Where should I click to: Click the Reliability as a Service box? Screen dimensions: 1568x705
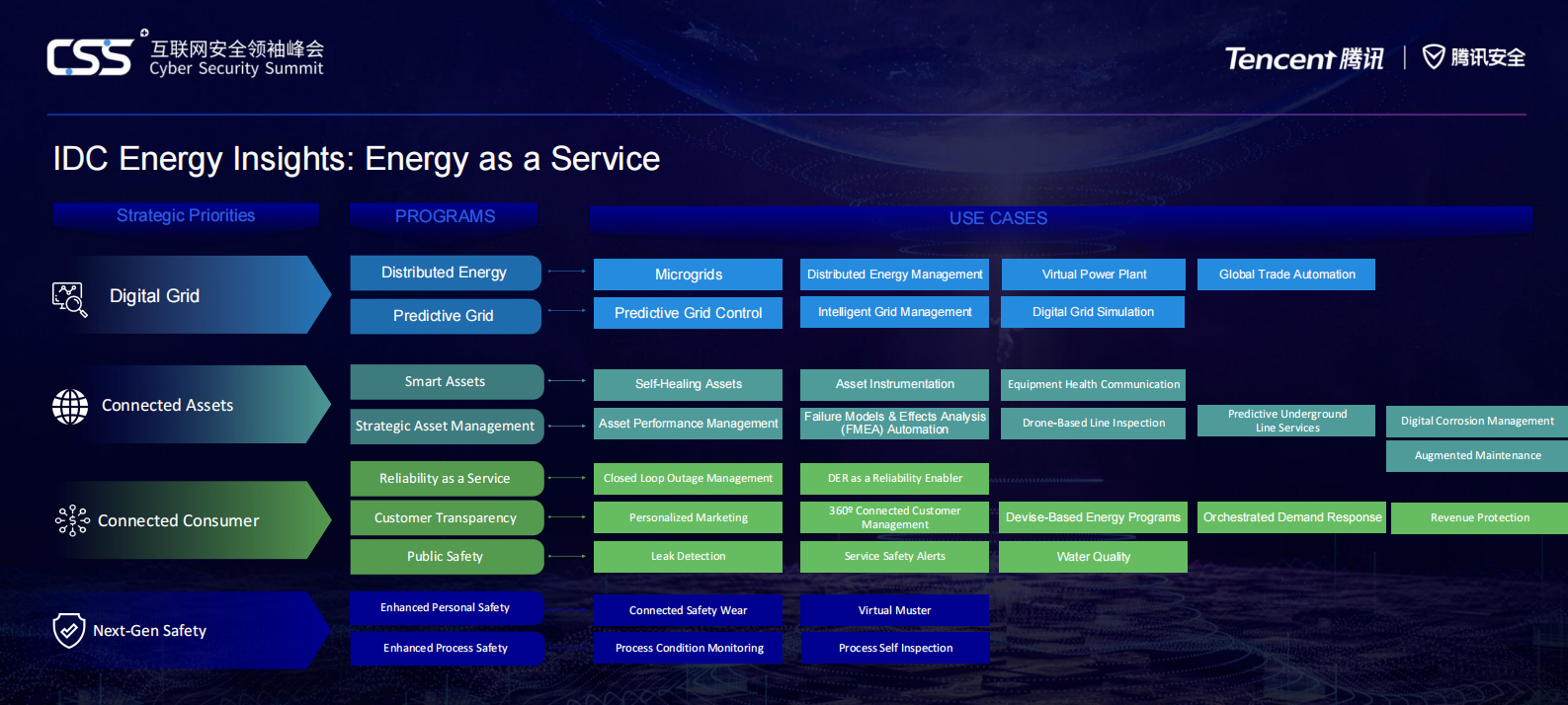446,479
